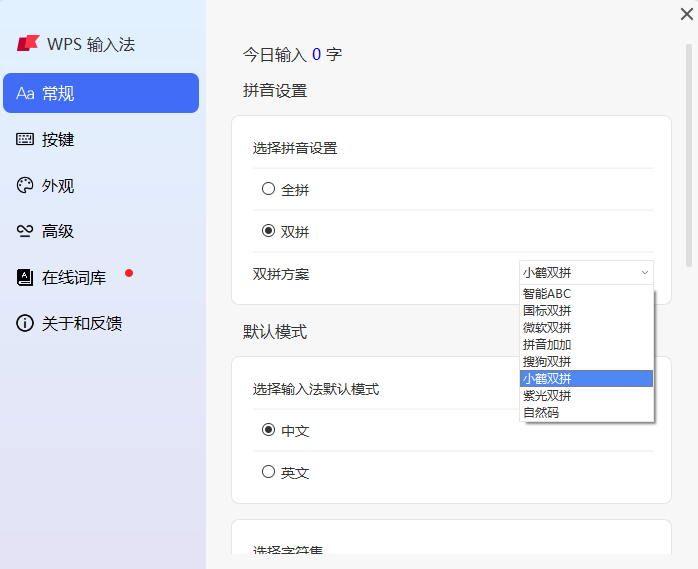This screenshot has width=698, height=569.
Task: Click the vertical scrollbar of settings
Action: click(689, 155)
